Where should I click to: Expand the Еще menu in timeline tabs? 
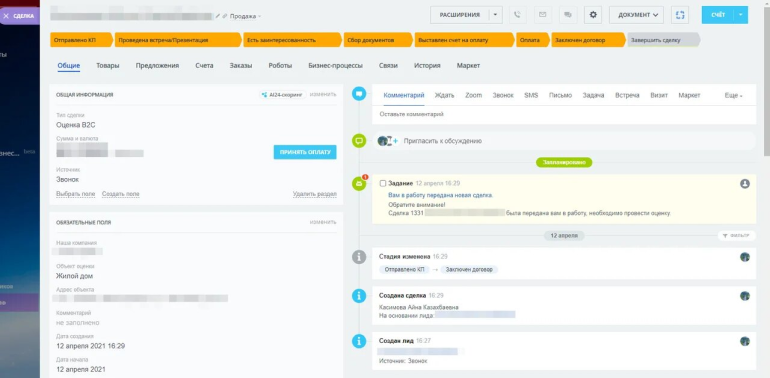(x=733, y=95)
